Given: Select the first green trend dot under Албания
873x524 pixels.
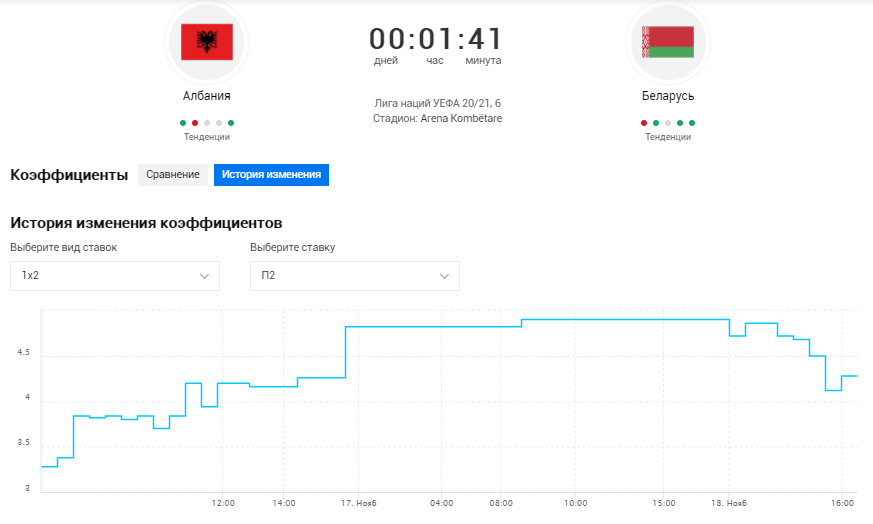Looking at the screenshot, I should [183, 123].
